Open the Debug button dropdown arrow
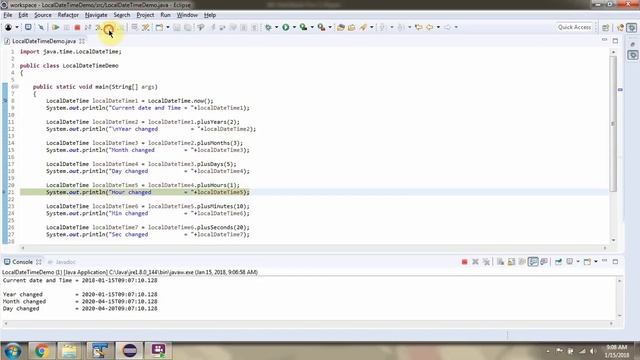The height and width of the screenshot is (360, 640). (x=277, y=27)
